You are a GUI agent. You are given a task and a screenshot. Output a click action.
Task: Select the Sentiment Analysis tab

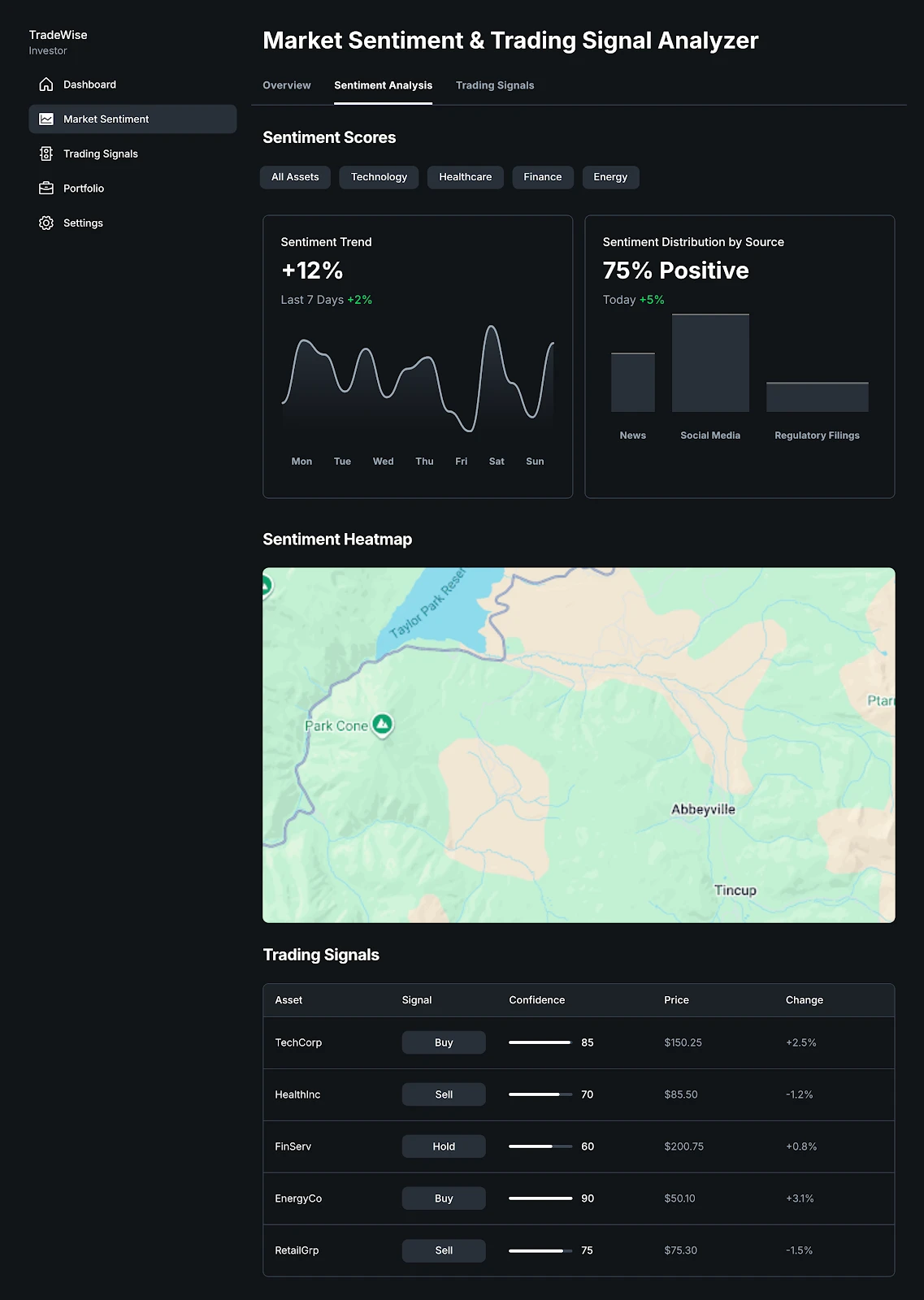coord(383,85)
